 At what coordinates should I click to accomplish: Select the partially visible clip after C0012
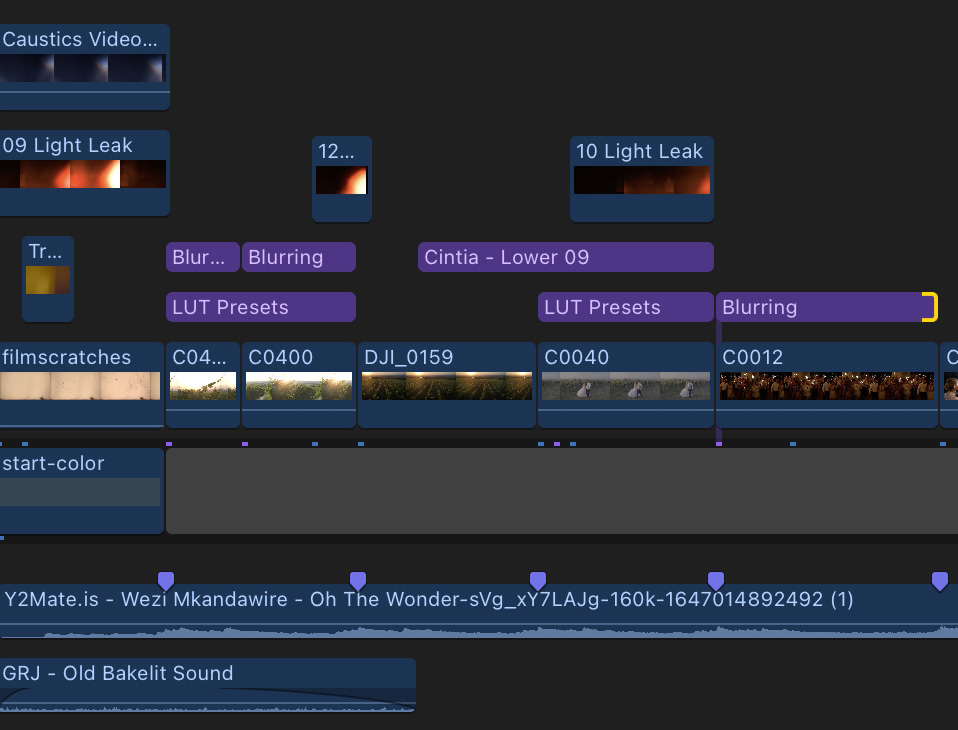[x=949, y=385]
